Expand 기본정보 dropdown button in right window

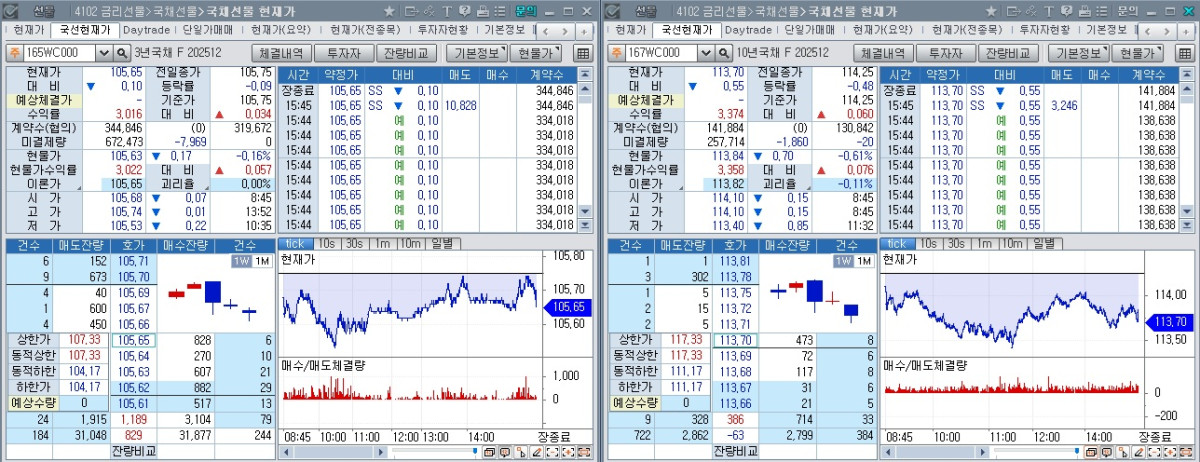click(1078, 53)
